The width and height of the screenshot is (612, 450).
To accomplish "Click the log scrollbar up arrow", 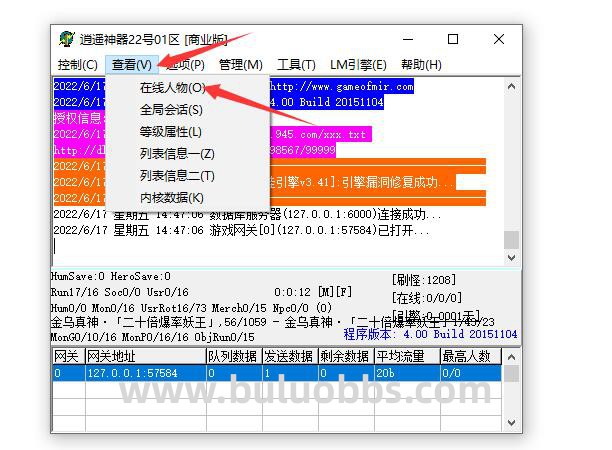I will tap(511, 85).
